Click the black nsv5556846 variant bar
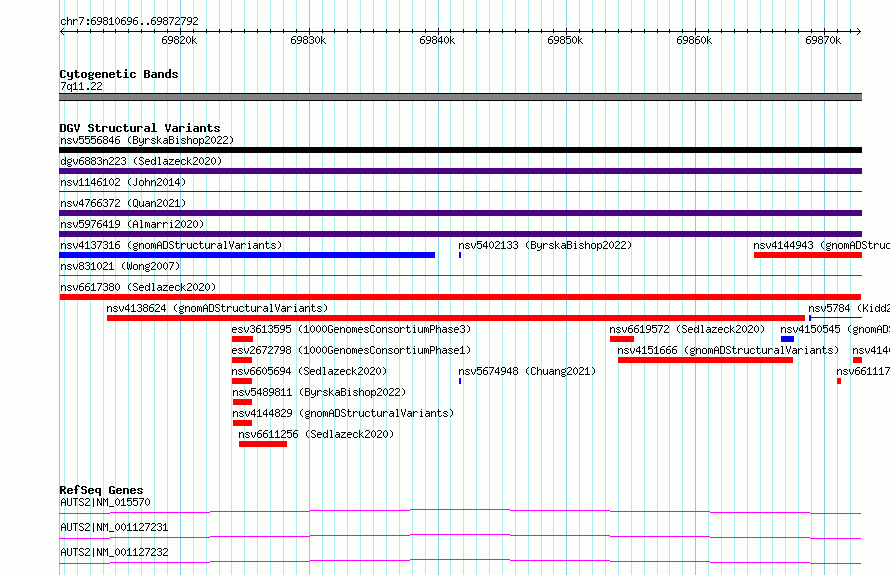Image resolution: width=890 pixels, height=575 pixels. (x=460, y=150)
